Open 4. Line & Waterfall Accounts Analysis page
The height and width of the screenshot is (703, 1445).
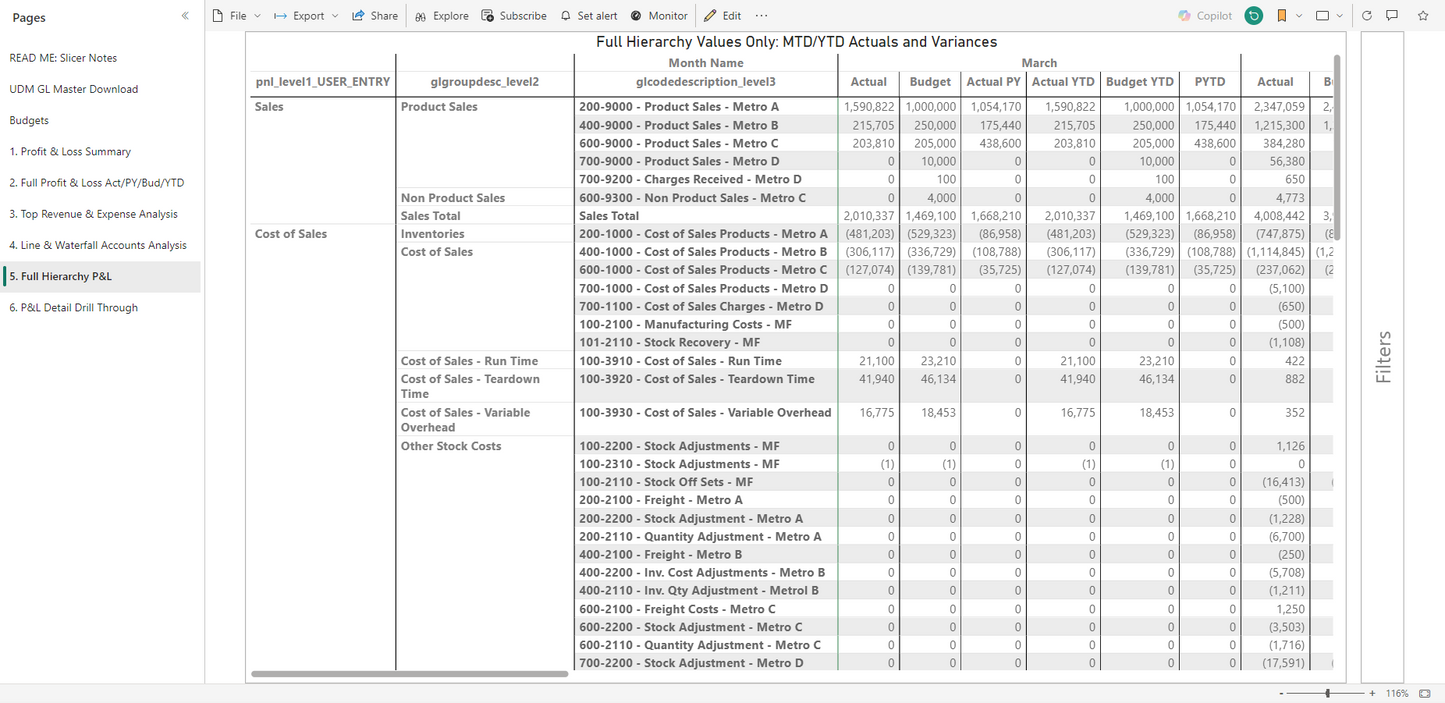coord(100,245)
